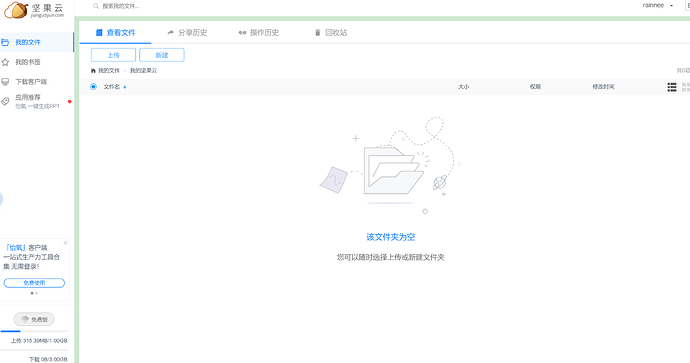The width and height of the screenshot is (690, 363).
Task: Click the 新建 button
Action: (162, 55)
